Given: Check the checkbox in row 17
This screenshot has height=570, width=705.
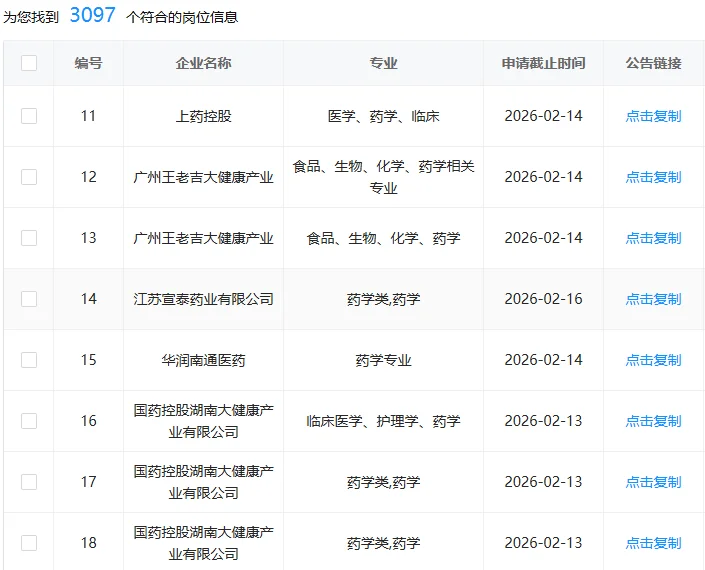Looking at the screenshot, I should coord(29,482).
